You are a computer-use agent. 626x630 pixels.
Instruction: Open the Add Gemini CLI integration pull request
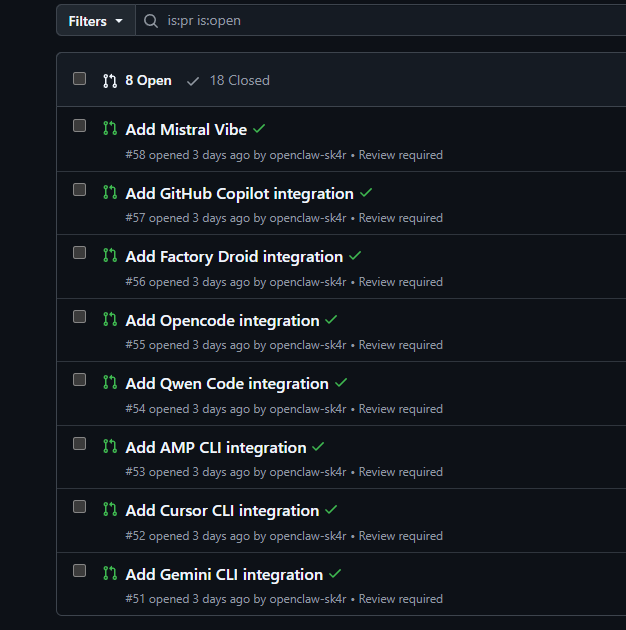click(x=224, y=575)
